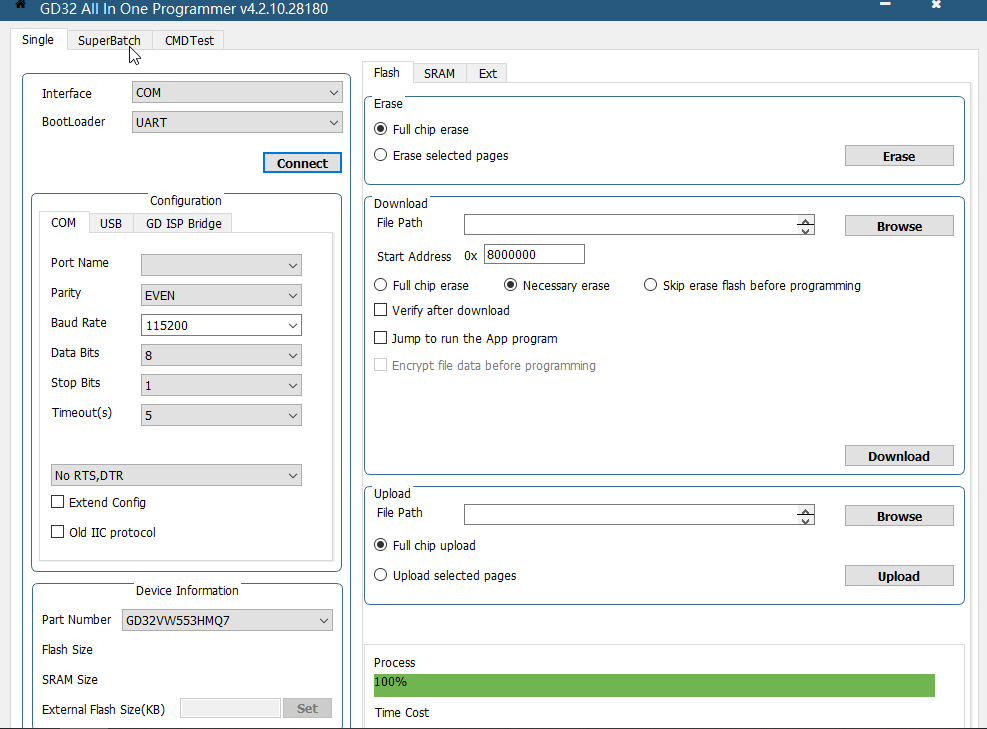Open the Parity dropdown

pos(221,296)
